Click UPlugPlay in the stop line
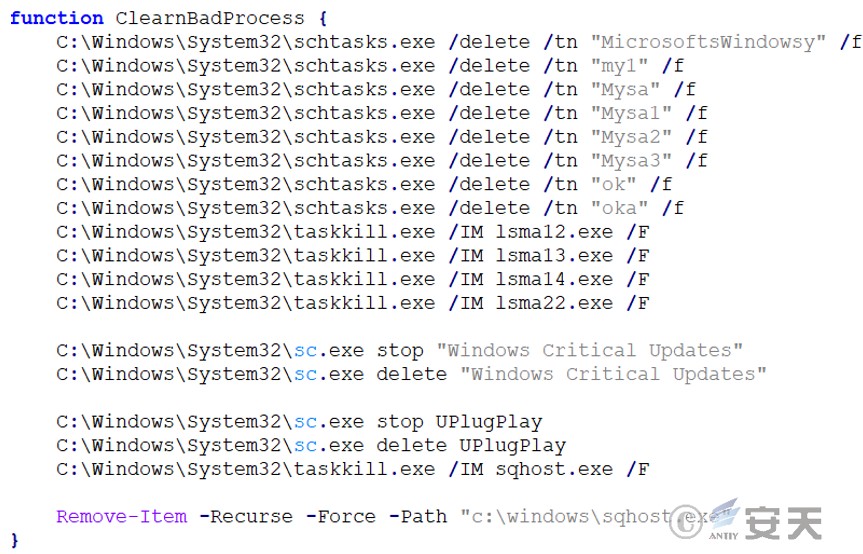Image resolution: width=863 pixels, height=554 pixels. click(x=489, y=422)
